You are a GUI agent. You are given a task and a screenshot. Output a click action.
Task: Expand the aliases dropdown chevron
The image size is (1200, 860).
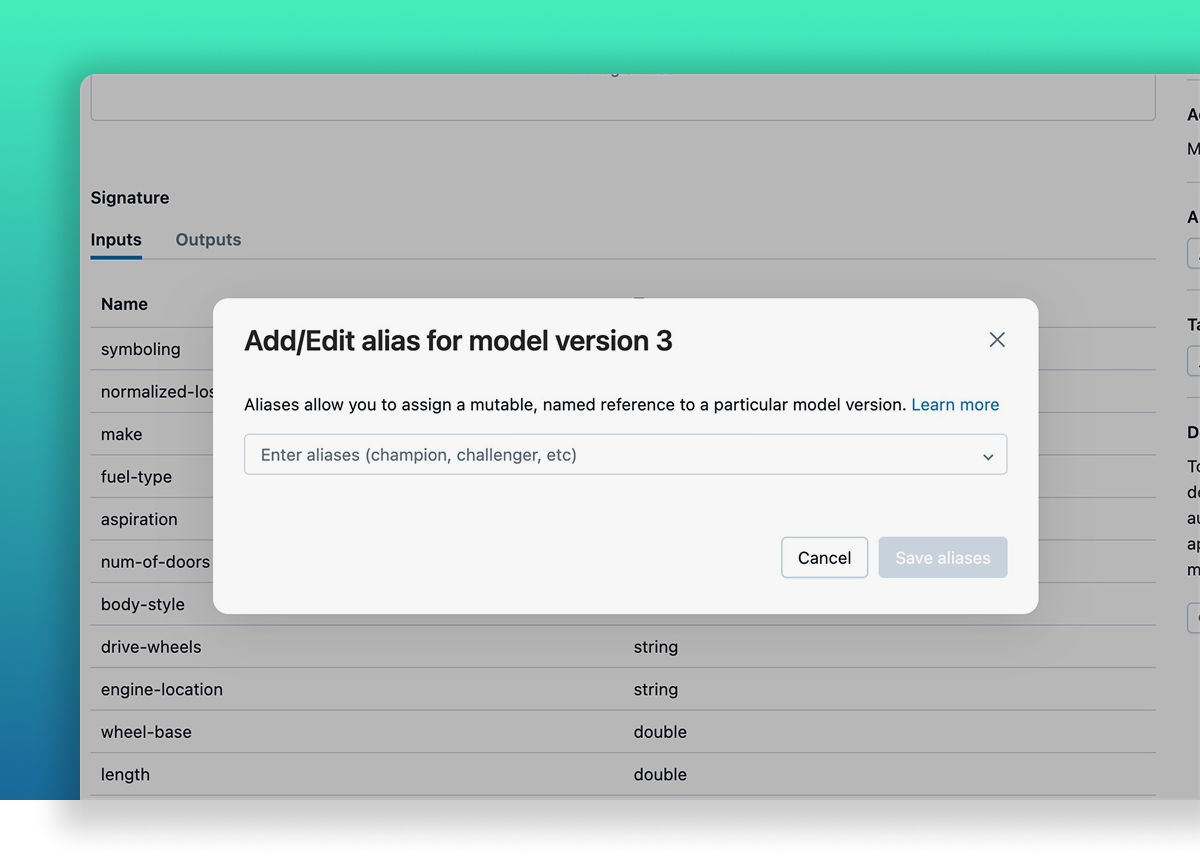click(x=988, y=455)
